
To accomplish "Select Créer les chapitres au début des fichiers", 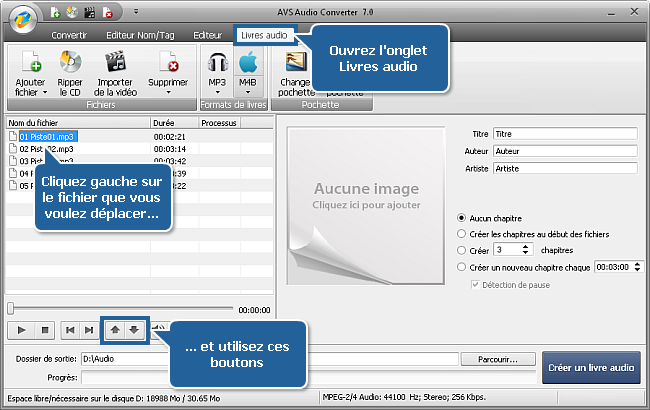I will [x=461, y=234].
